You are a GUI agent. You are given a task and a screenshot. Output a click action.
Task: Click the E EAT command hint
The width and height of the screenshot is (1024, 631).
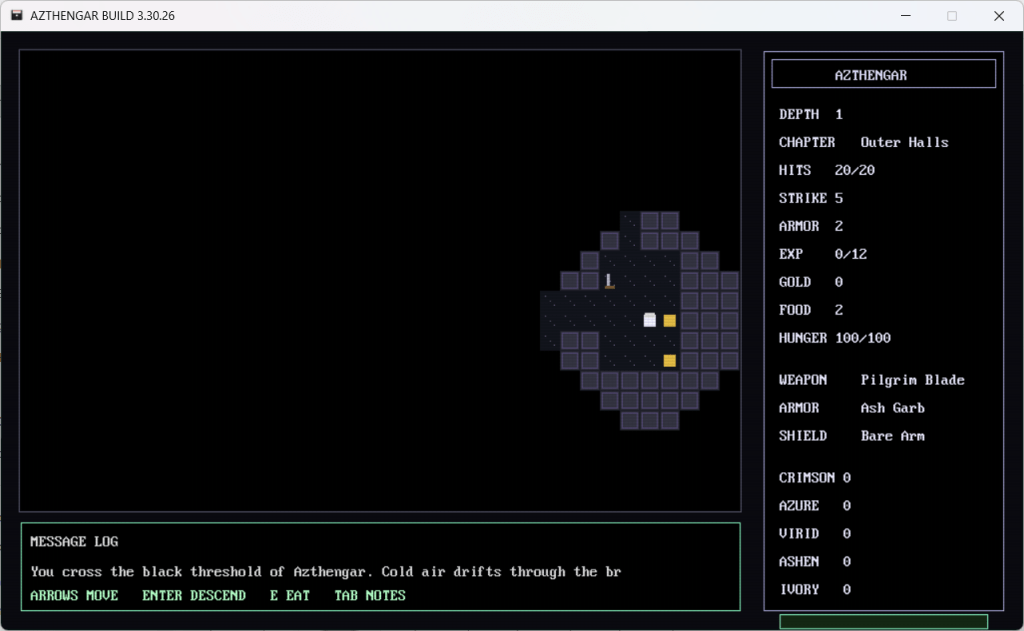tap(290, 595)
